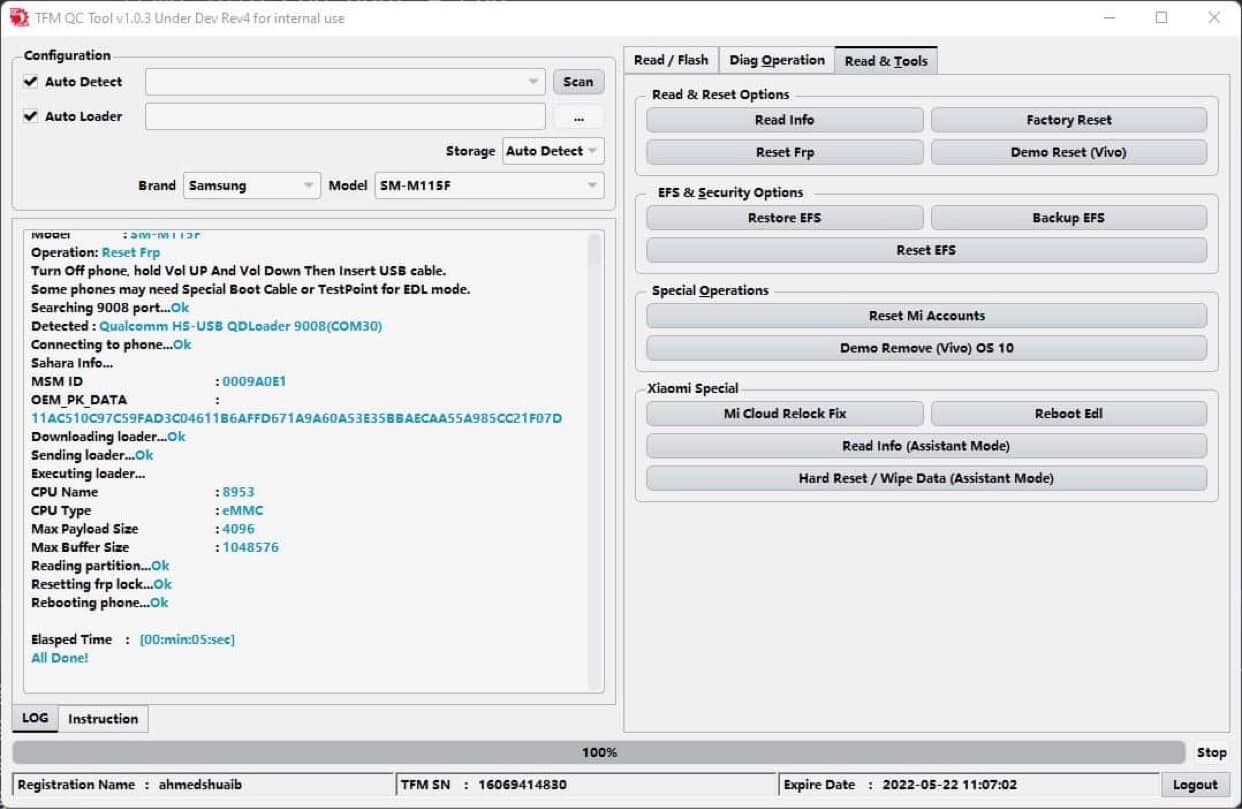Click the Reading partition...Ok line
The height and width of the screenshot is (809, 1242).
100,566
